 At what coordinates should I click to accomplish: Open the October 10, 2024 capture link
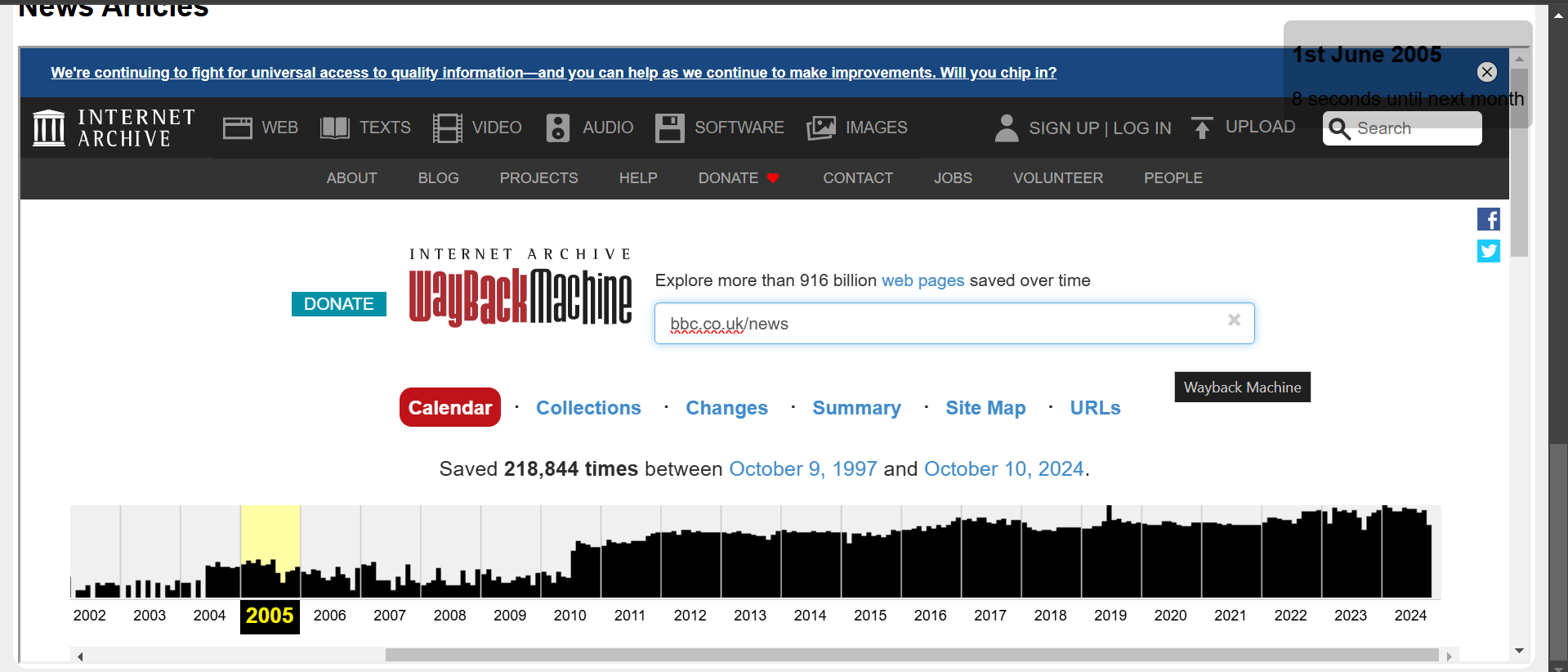pyautogui.click(x=1003, y=469)
